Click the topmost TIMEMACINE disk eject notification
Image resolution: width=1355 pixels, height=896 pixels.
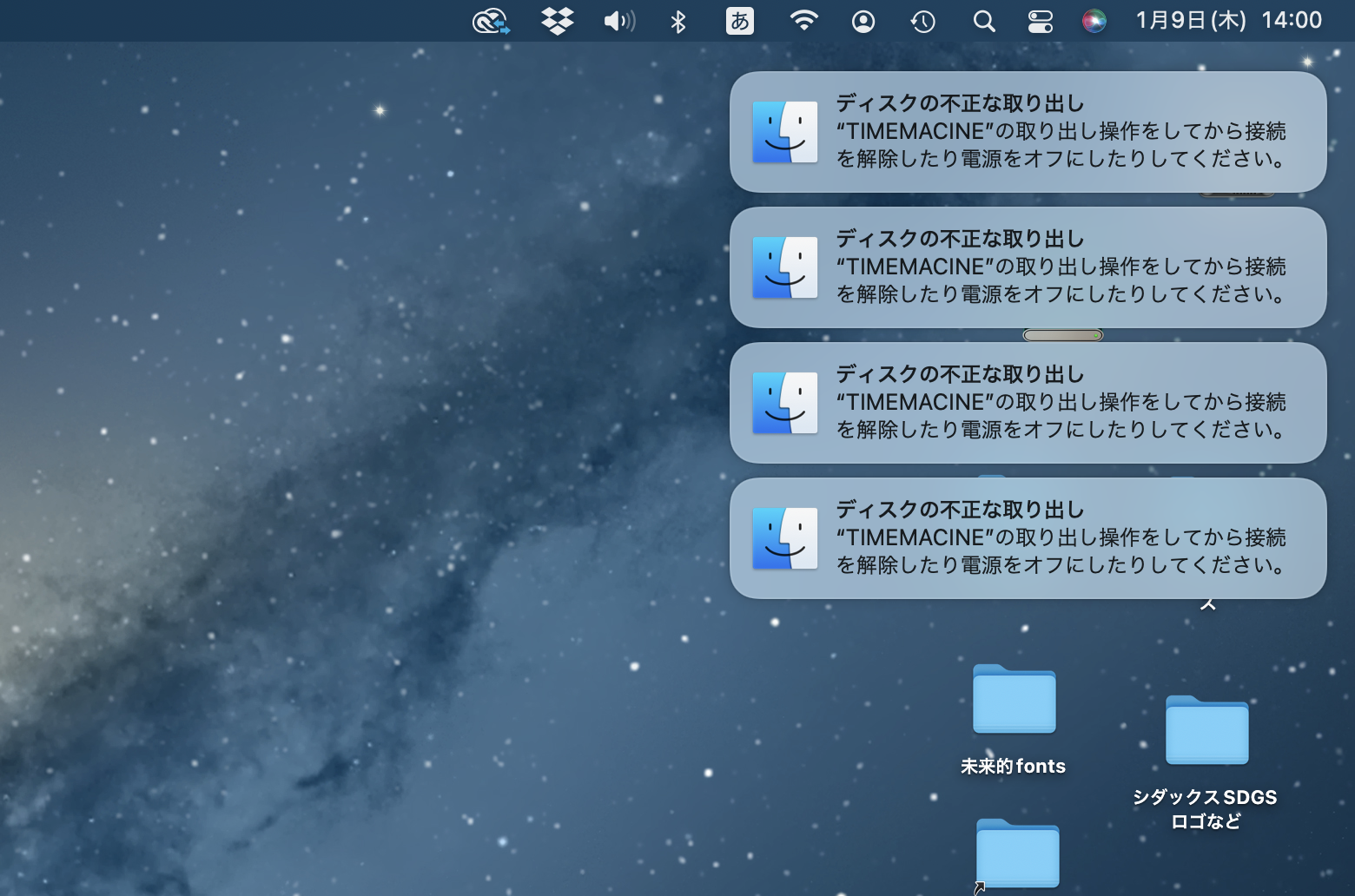click(1028, 132)
